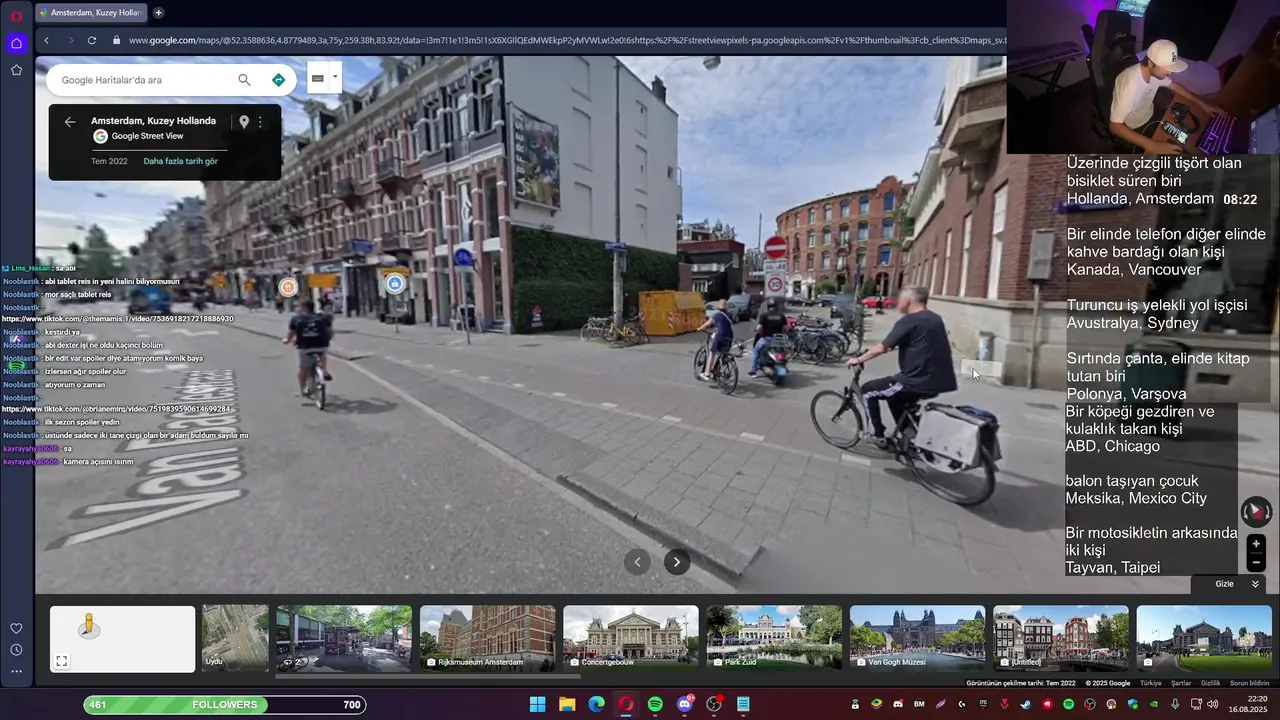Open Opera sidebar history clock icon
The width and height of the screenshot is (1280, 720).
point(16,650)
